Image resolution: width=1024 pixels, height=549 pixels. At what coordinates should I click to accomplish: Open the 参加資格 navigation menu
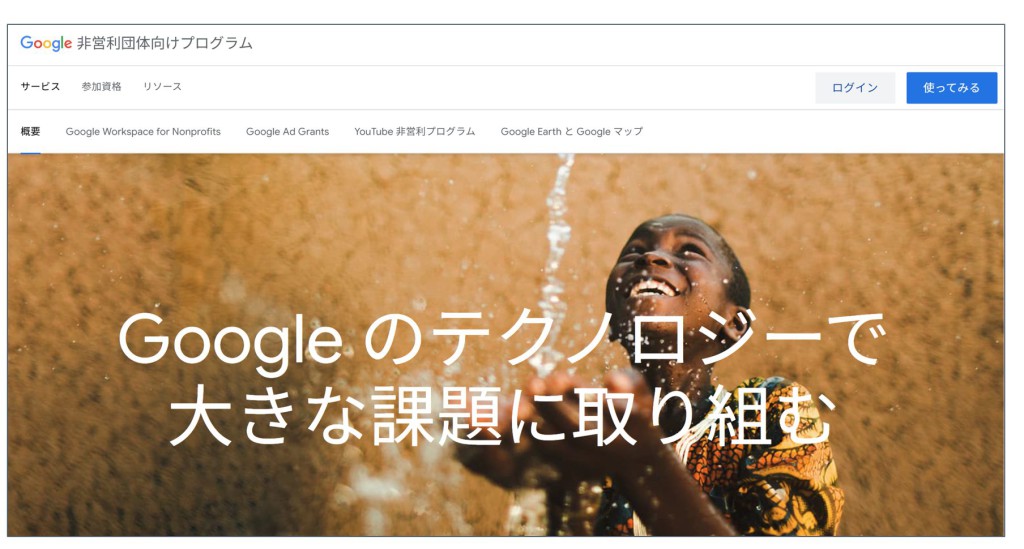click(101, 87)
